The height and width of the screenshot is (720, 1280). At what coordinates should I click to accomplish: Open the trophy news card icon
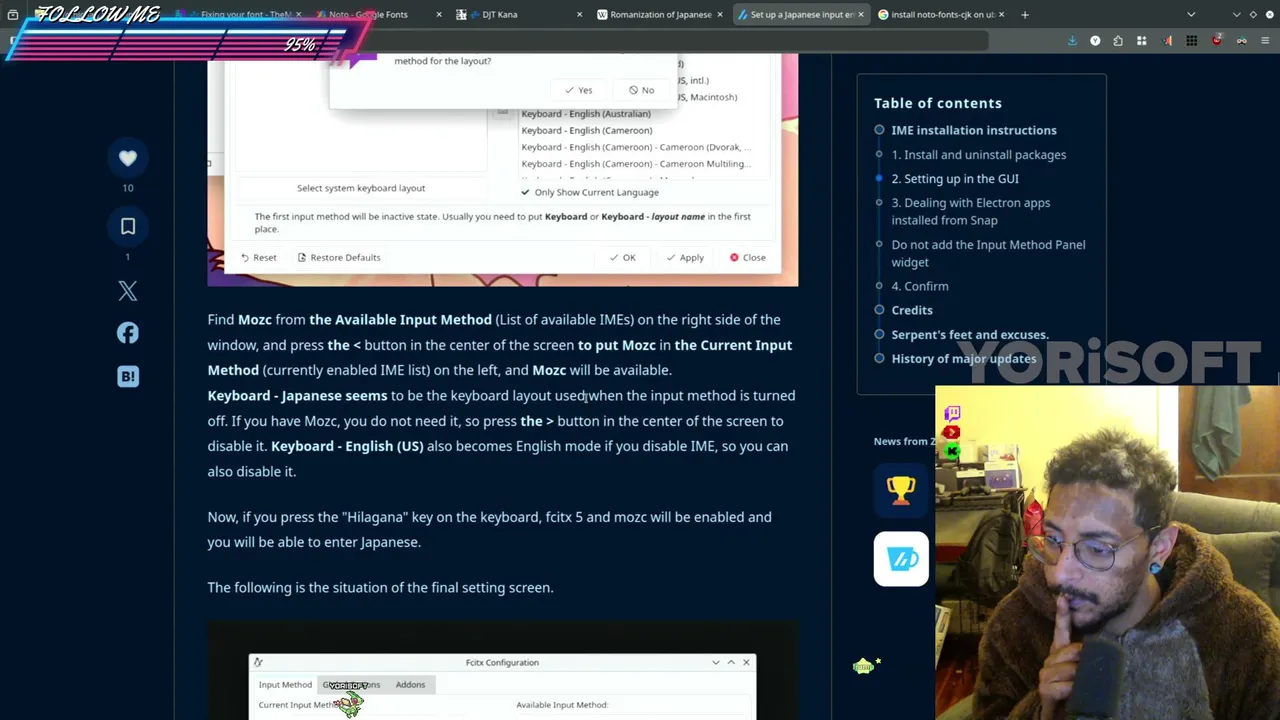(901, 490)
